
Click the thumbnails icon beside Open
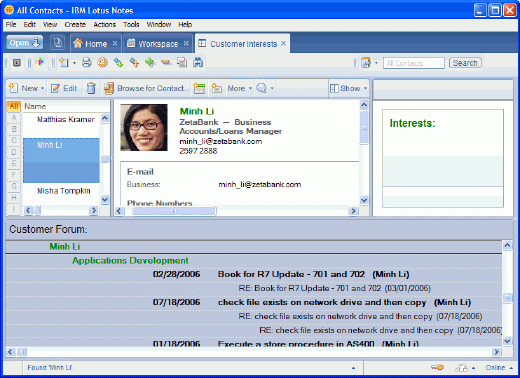pyautogui.click(x=58, y=43)
